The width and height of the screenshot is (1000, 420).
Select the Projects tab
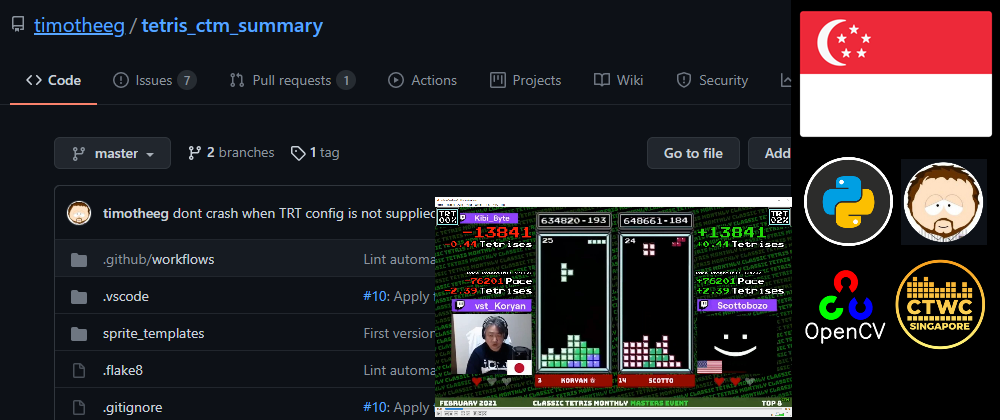[x=525, y=80]
